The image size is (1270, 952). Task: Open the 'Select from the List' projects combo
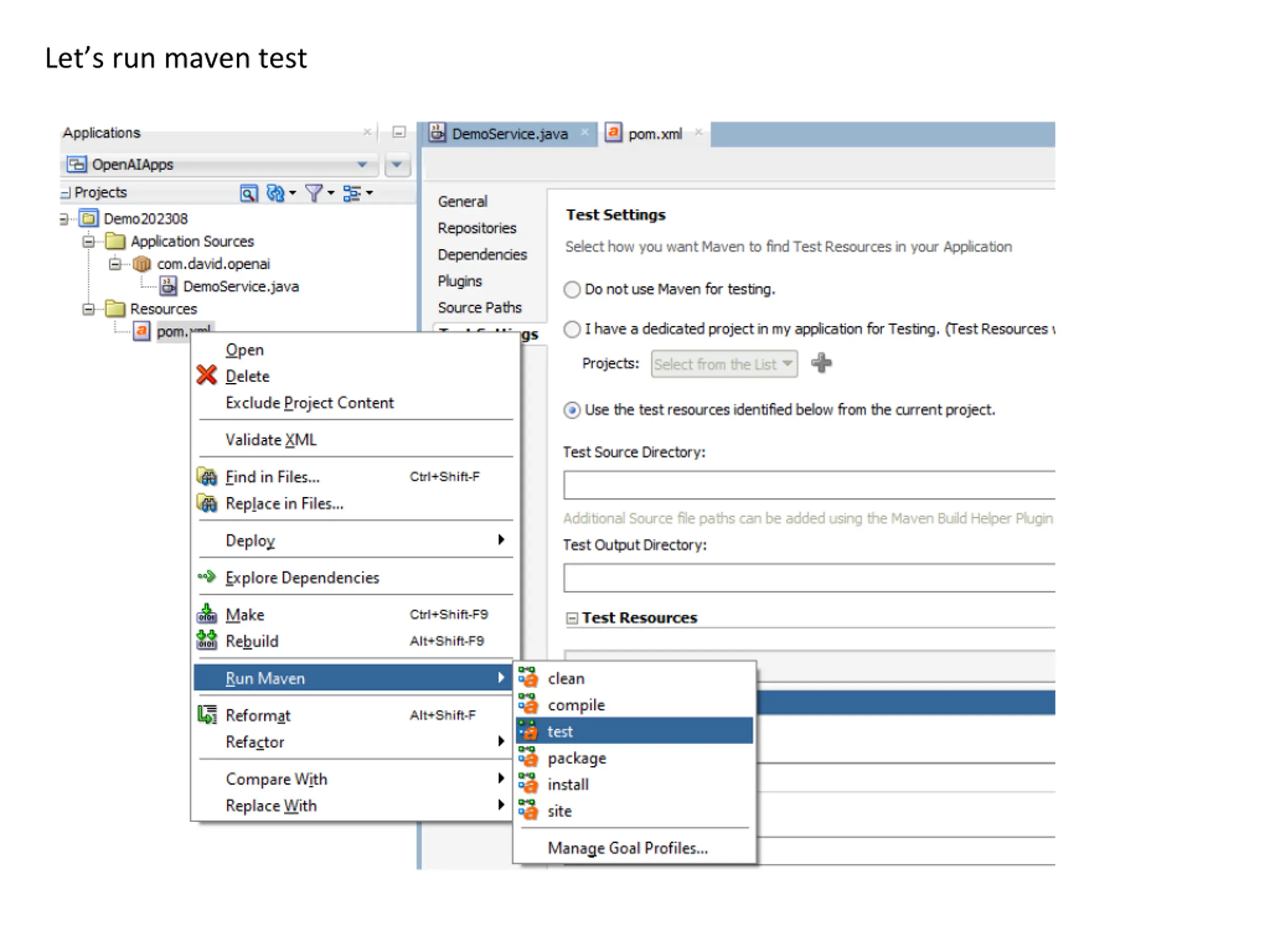point(724,364)
